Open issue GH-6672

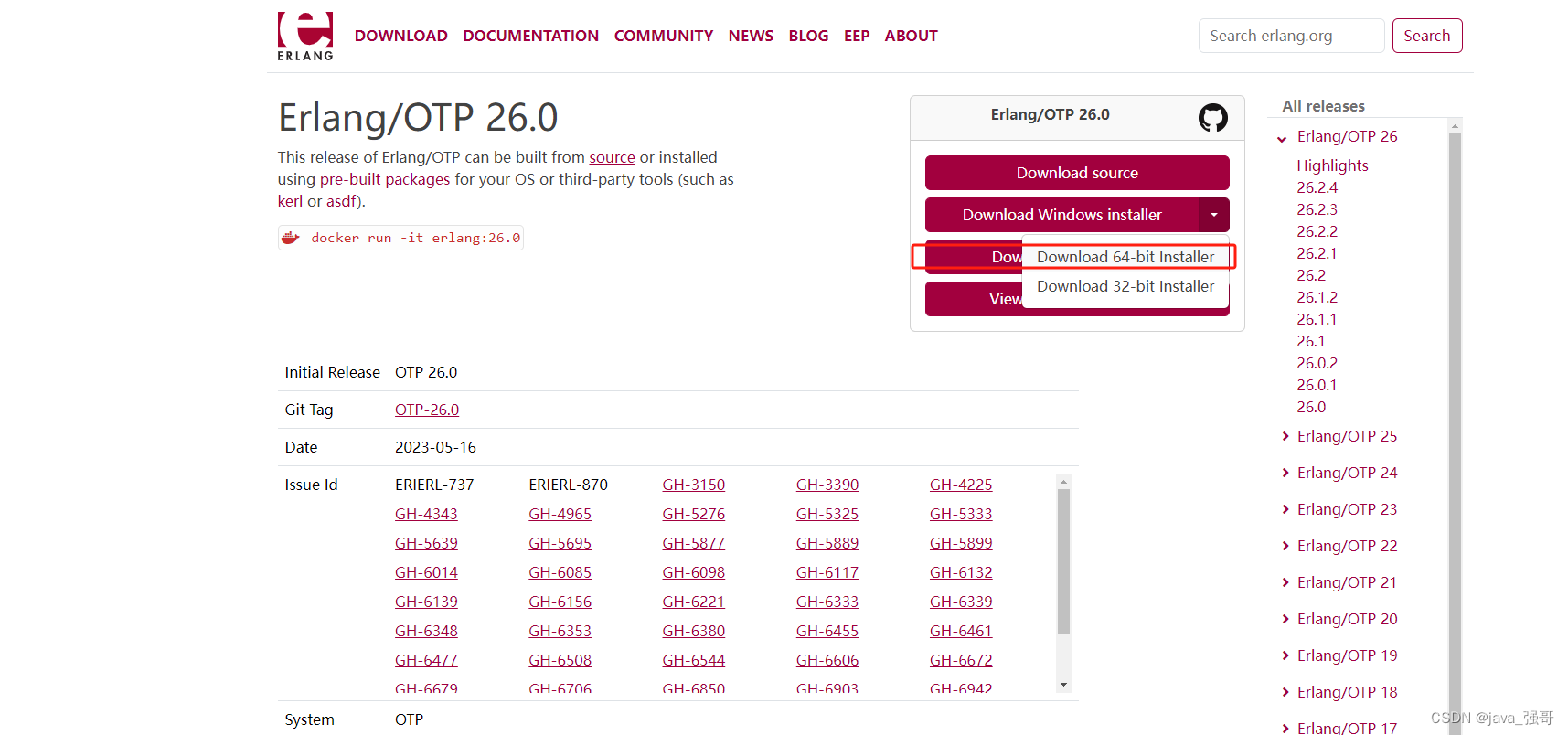coord(961,660)
